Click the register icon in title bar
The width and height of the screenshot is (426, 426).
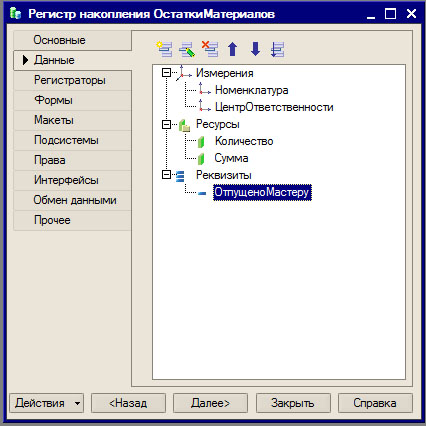(15, 13)
